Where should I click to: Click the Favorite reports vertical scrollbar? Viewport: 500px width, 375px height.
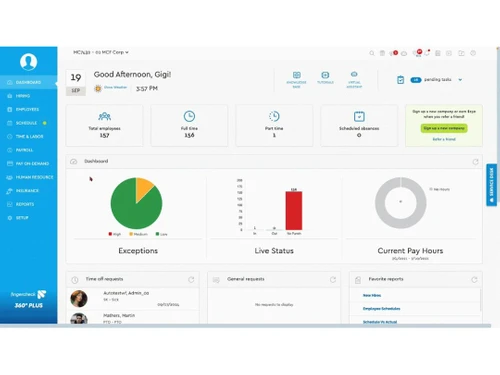(x=480, y=300)
